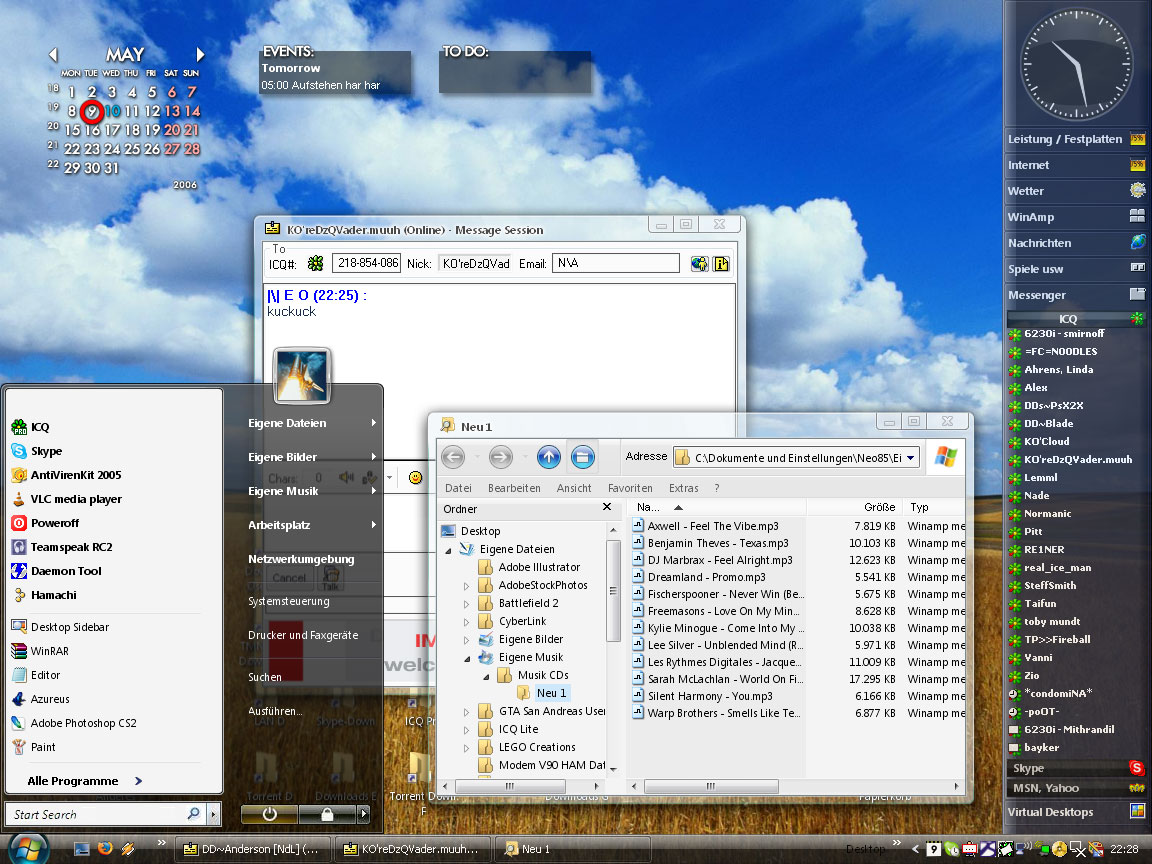Open the Ansicht menu in Explorer
The width and height of the screenshot is (1152, 864).
coord(574,488)
